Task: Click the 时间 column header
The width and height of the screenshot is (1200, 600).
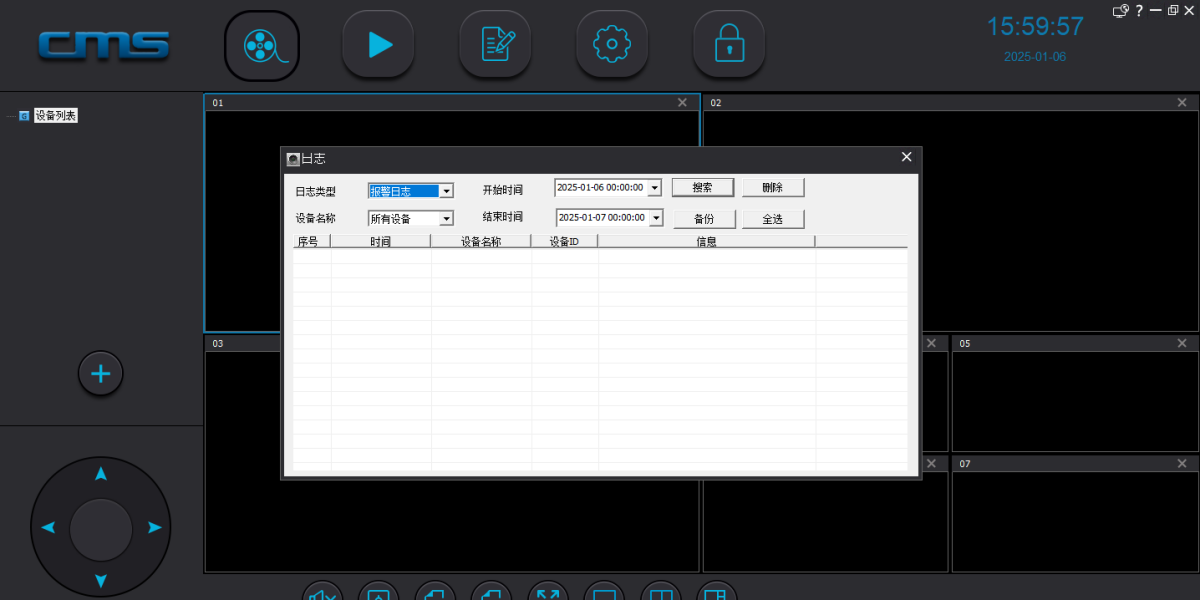Action: (380, 241)
